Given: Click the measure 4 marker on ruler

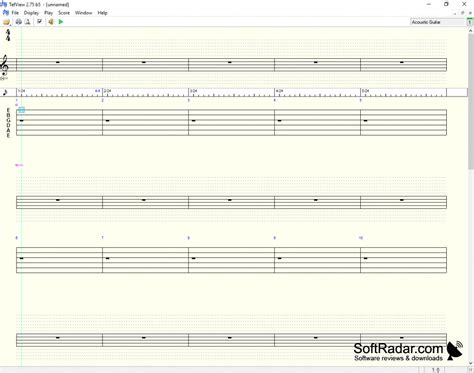Looking at the screenshot, I should pyautogui.click(x=280, y=91).
